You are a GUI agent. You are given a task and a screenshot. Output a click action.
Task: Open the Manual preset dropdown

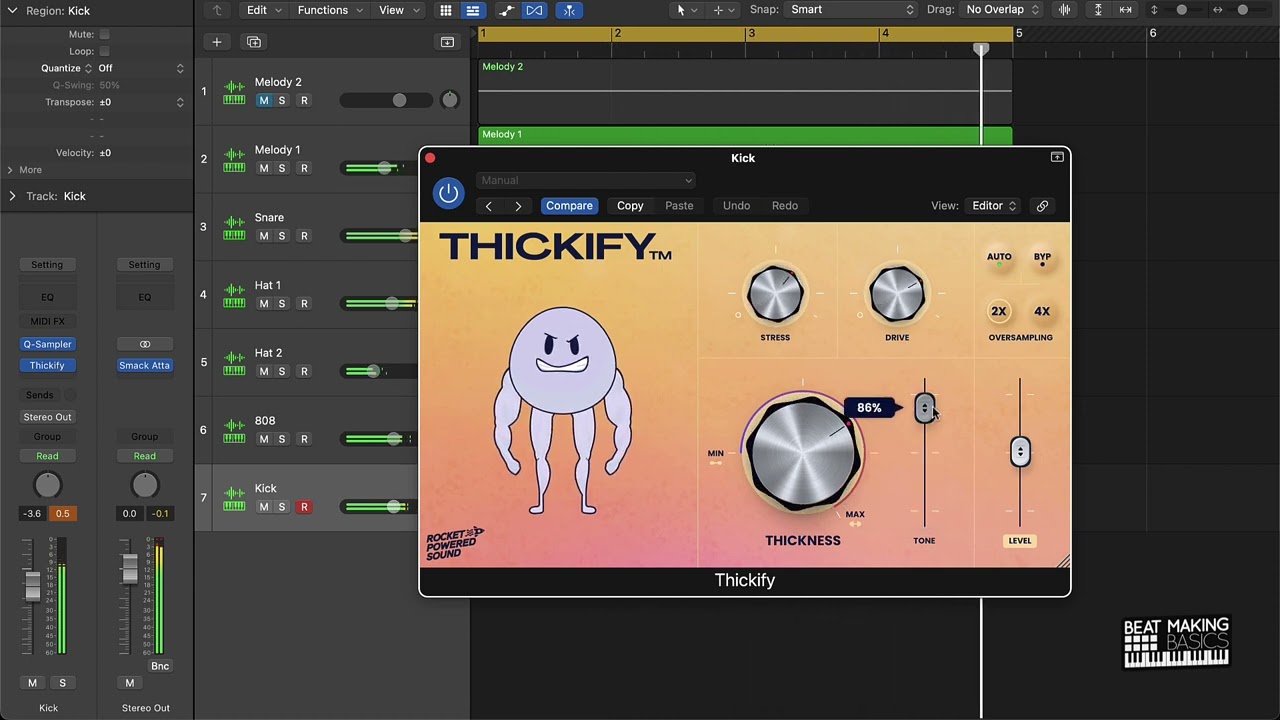(586, 181)
